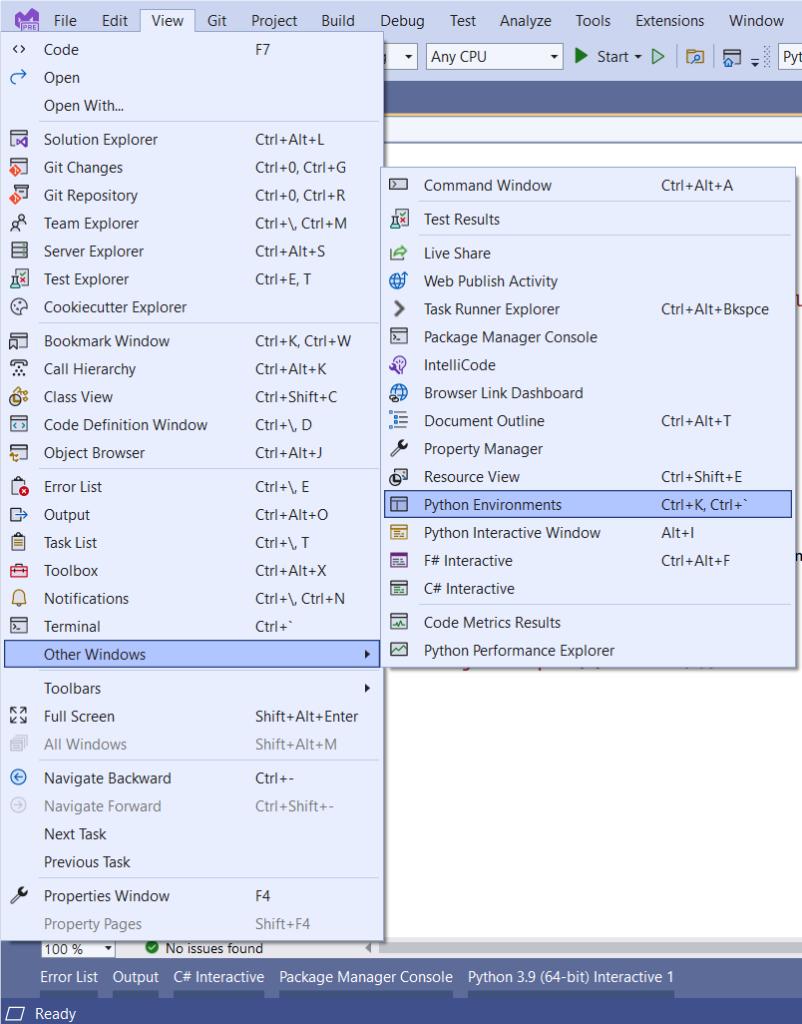Click the Python Performance Explorer icon
Screen dimensions: 802x1024
tap(398, 651)
